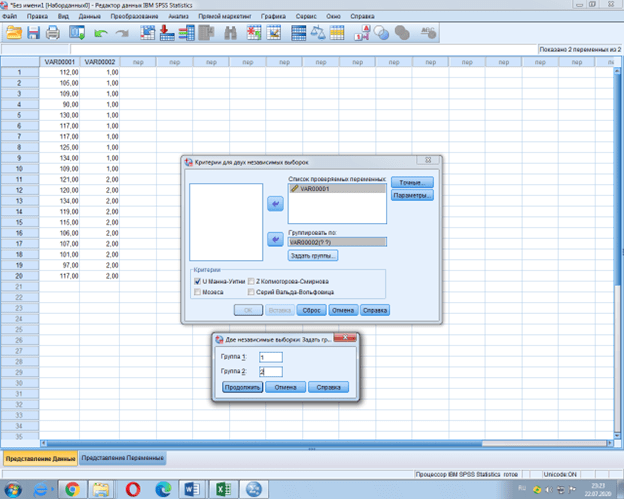Click Продолжить in groups dialog
This screenshot has height=499, width=624.
point(242,387)
